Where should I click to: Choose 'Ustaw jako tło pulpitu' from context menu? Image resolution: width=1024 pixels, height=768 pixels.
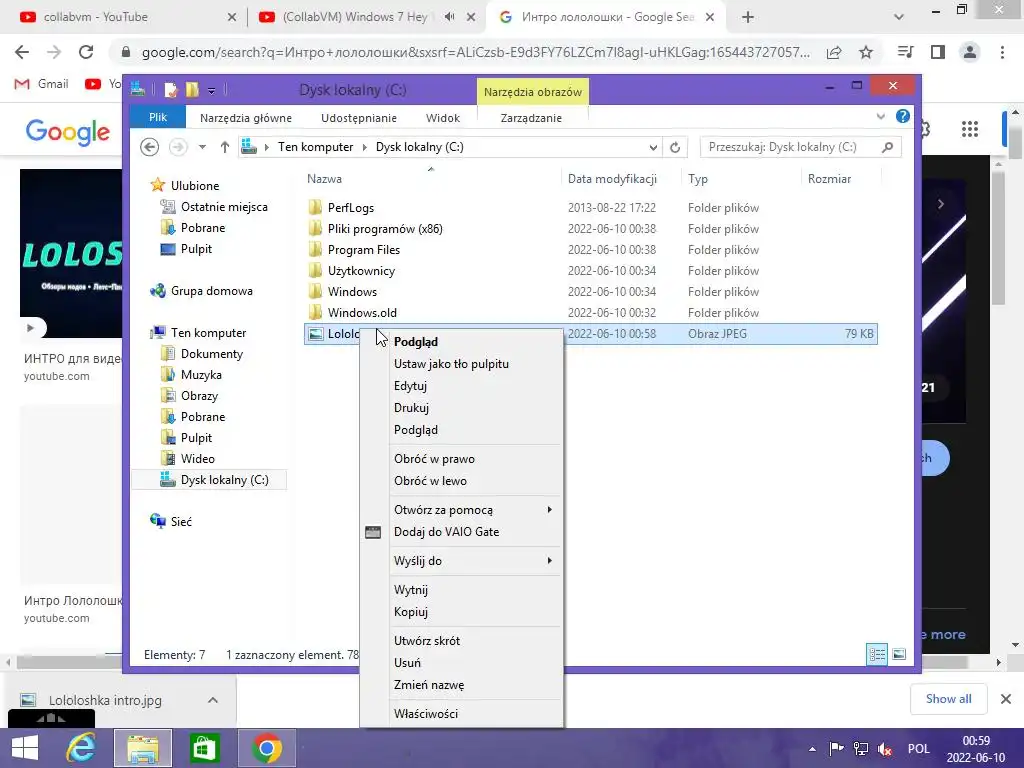(451, 364)
